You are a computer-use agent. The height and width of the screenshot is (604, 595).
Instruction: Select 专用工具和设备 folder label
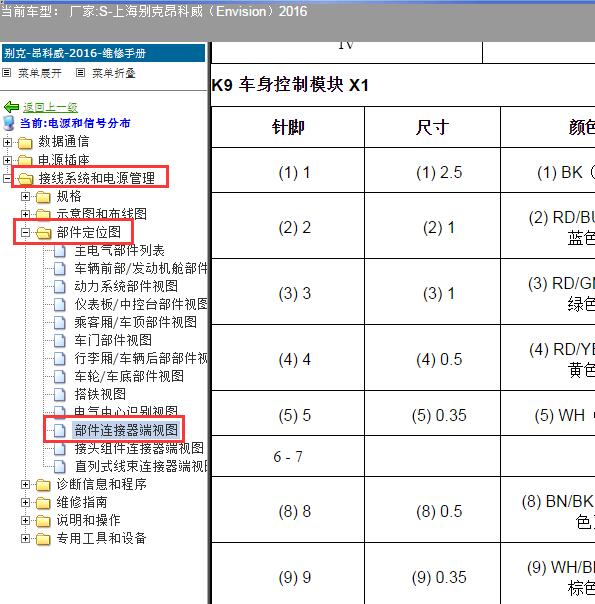pyautogui.click(x=101, y=538)
